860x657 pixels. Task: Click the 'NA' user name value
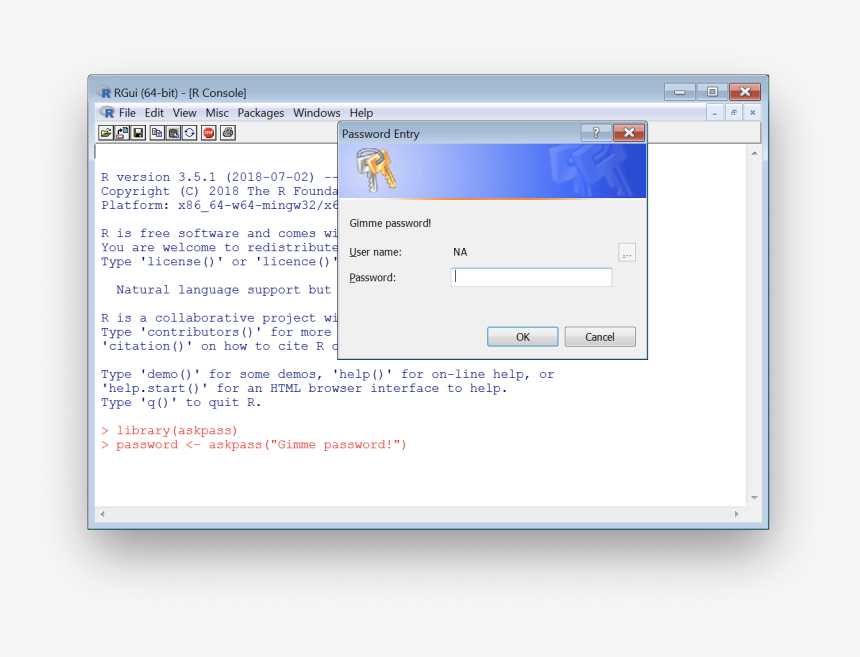tap(460, 252)
